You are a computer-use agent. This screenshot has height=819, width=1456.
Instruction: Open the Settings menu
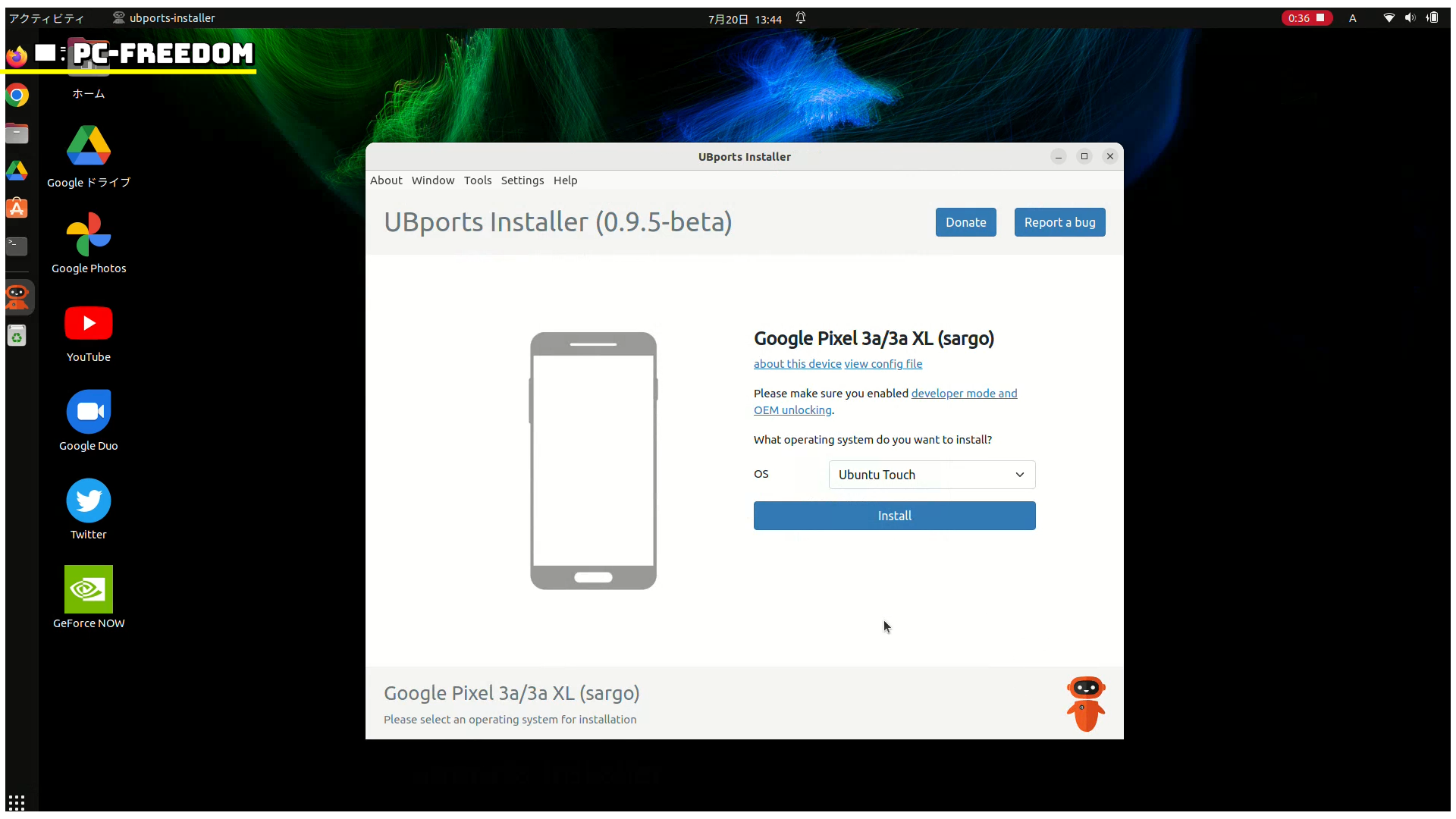click(522, 180)
